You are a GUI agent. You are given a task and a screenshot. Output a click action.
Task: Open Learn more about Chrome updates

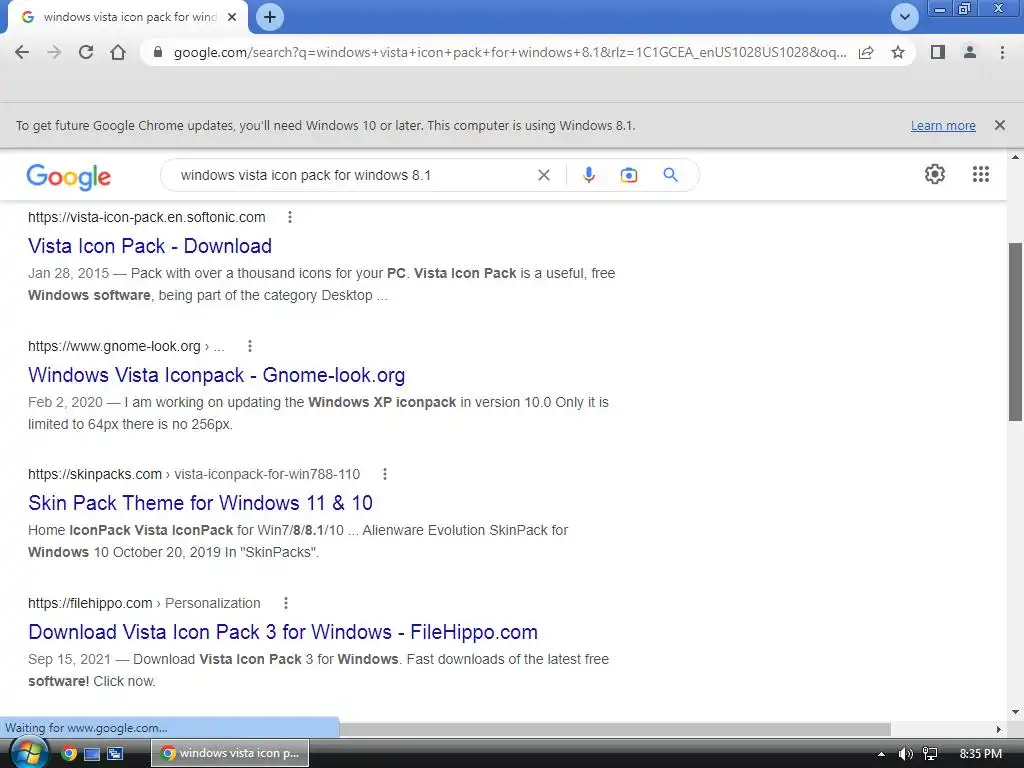943,125
